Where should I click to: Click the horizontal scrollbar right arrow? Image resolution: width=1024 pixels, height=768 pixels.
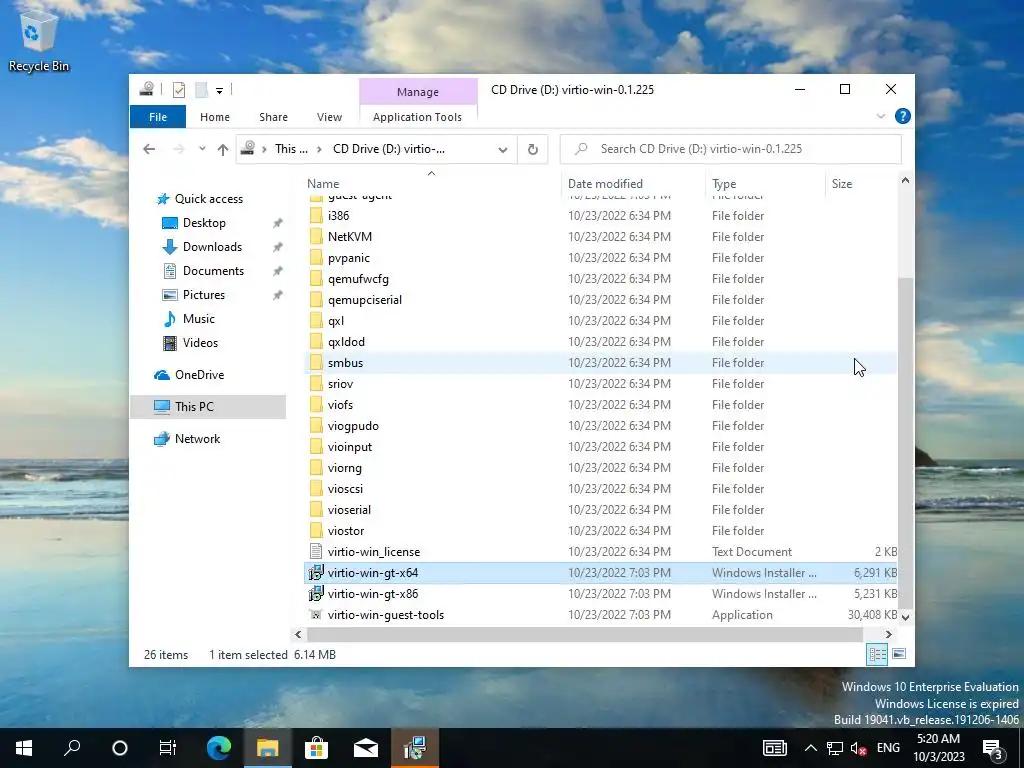pos(888,634)
